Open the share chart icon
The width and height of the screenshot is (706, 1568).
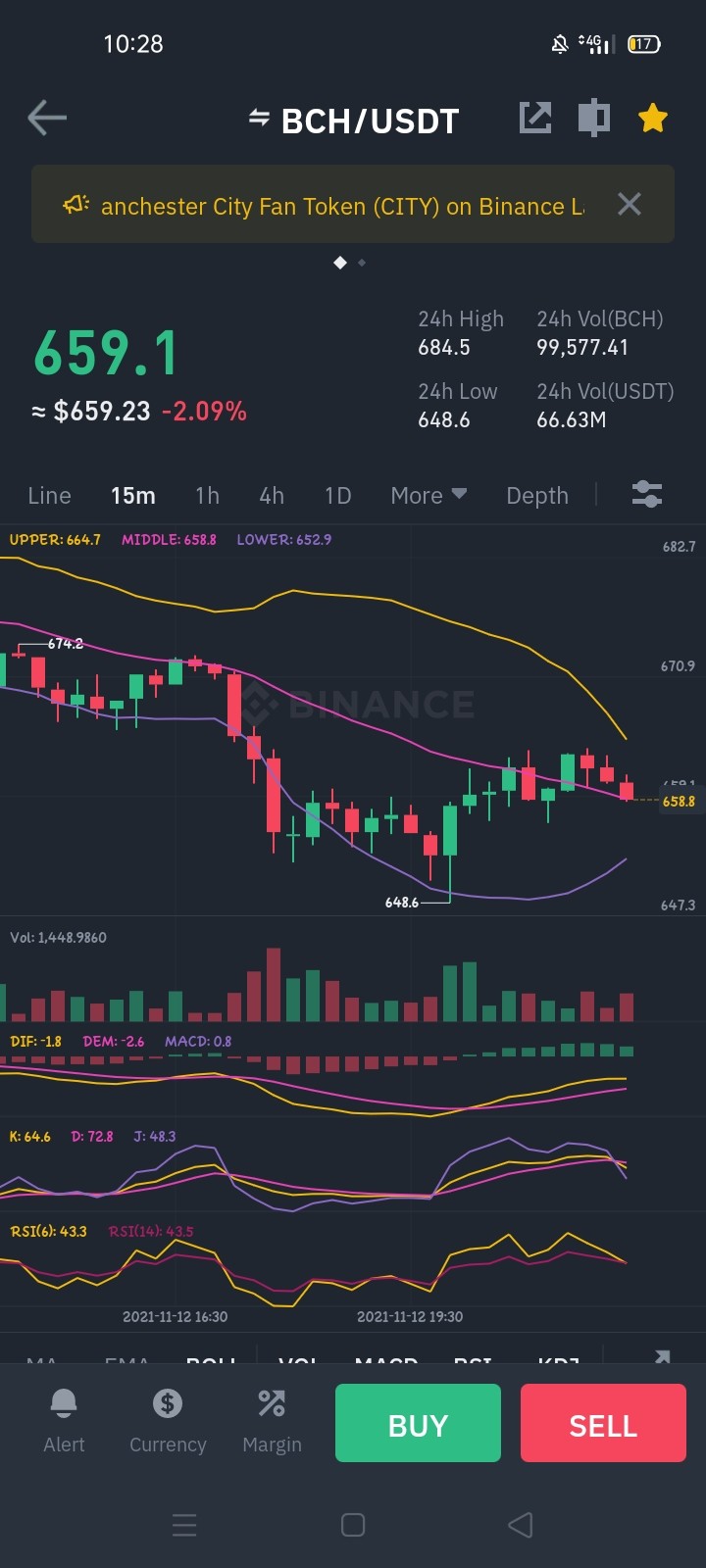tap(535, 119)
